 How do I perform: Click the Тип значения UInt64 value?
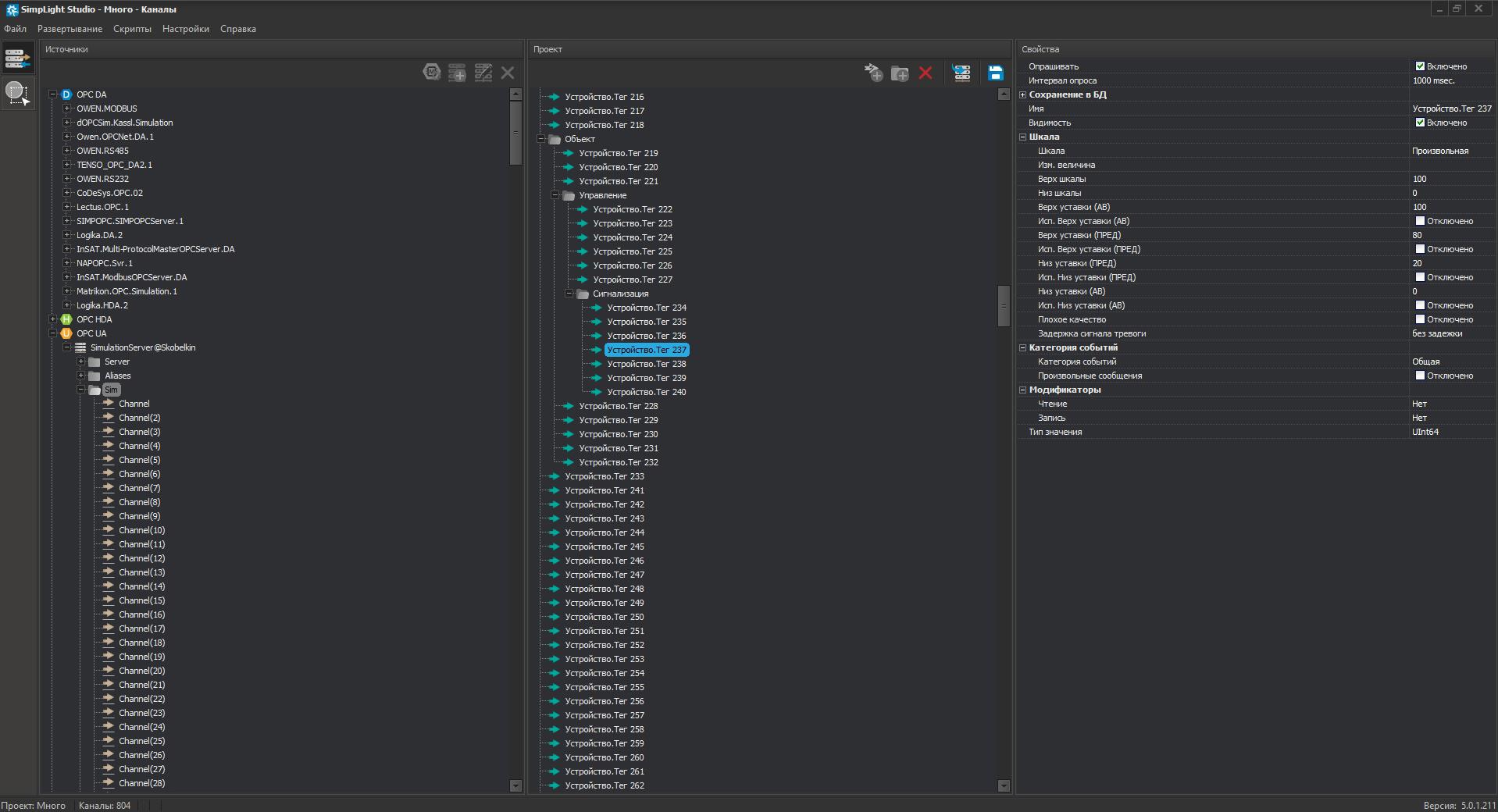tap(1451, 432)
